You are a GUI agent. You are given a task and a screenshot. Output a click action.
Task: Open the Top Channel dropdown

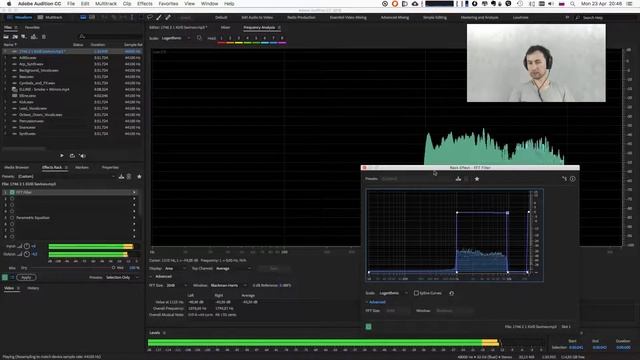tap(233, 269)
